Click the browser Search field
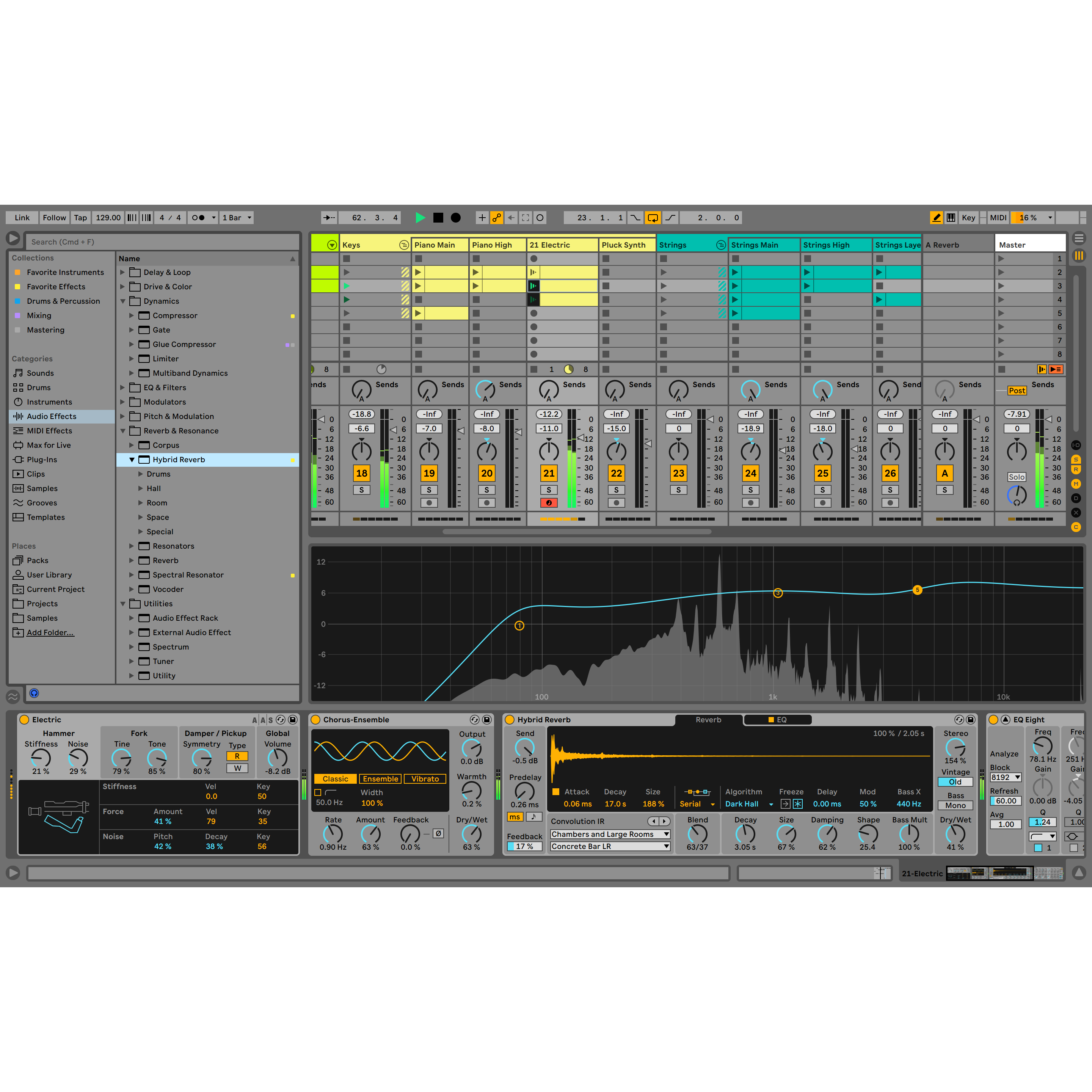Image resolution: width=1092 pixels, height=1092 pixels. (162, 242)
